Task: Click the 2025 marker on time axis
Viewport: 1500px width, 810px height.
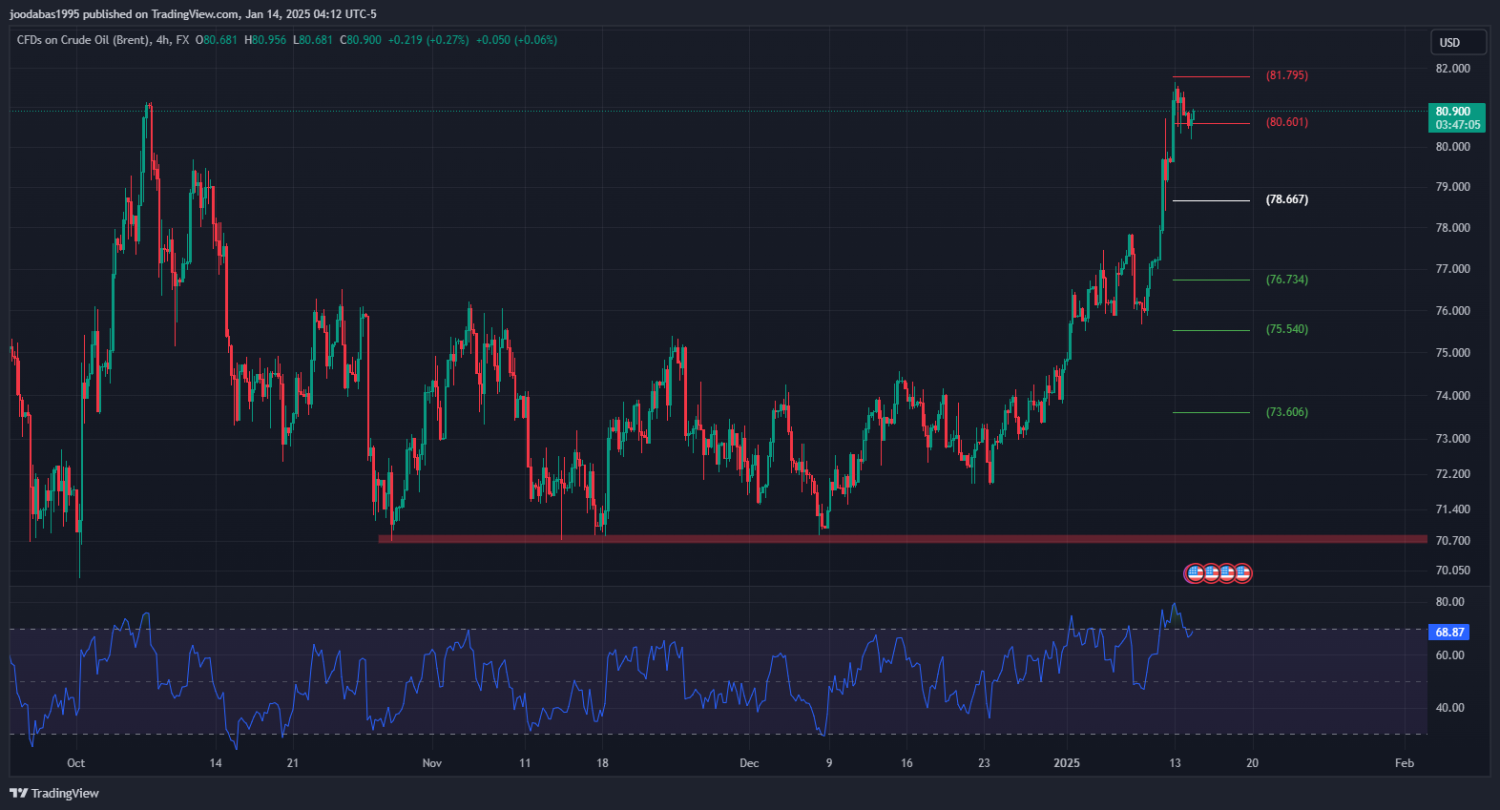Action: [x=1070, y=762]
